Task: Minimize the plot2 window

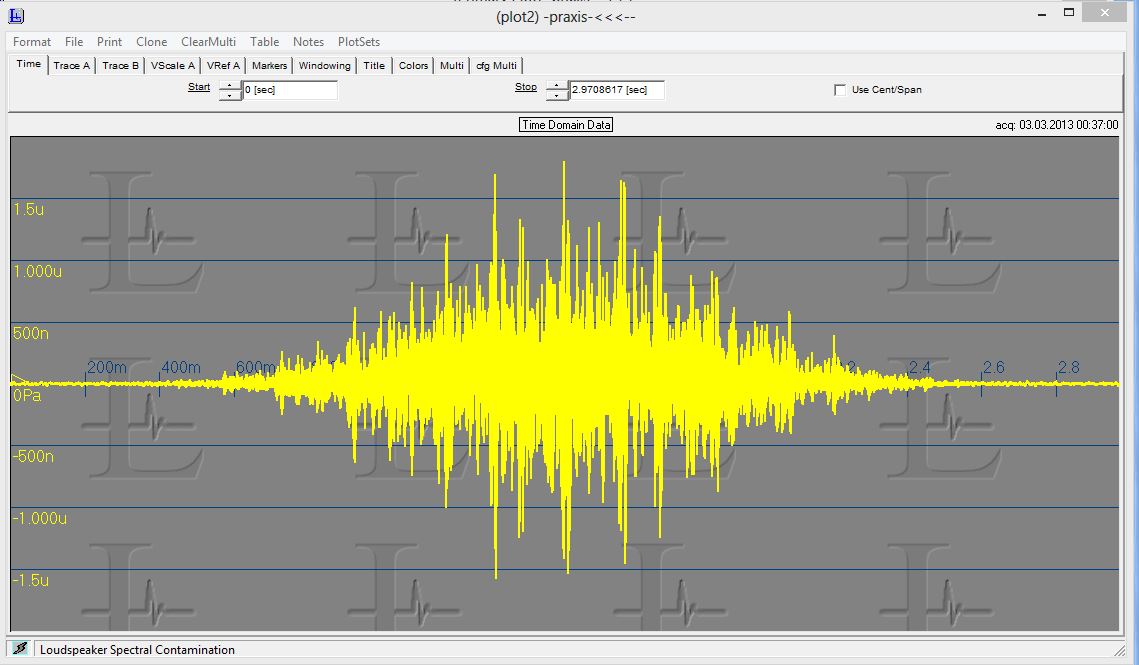Action: click(1042, 13)
